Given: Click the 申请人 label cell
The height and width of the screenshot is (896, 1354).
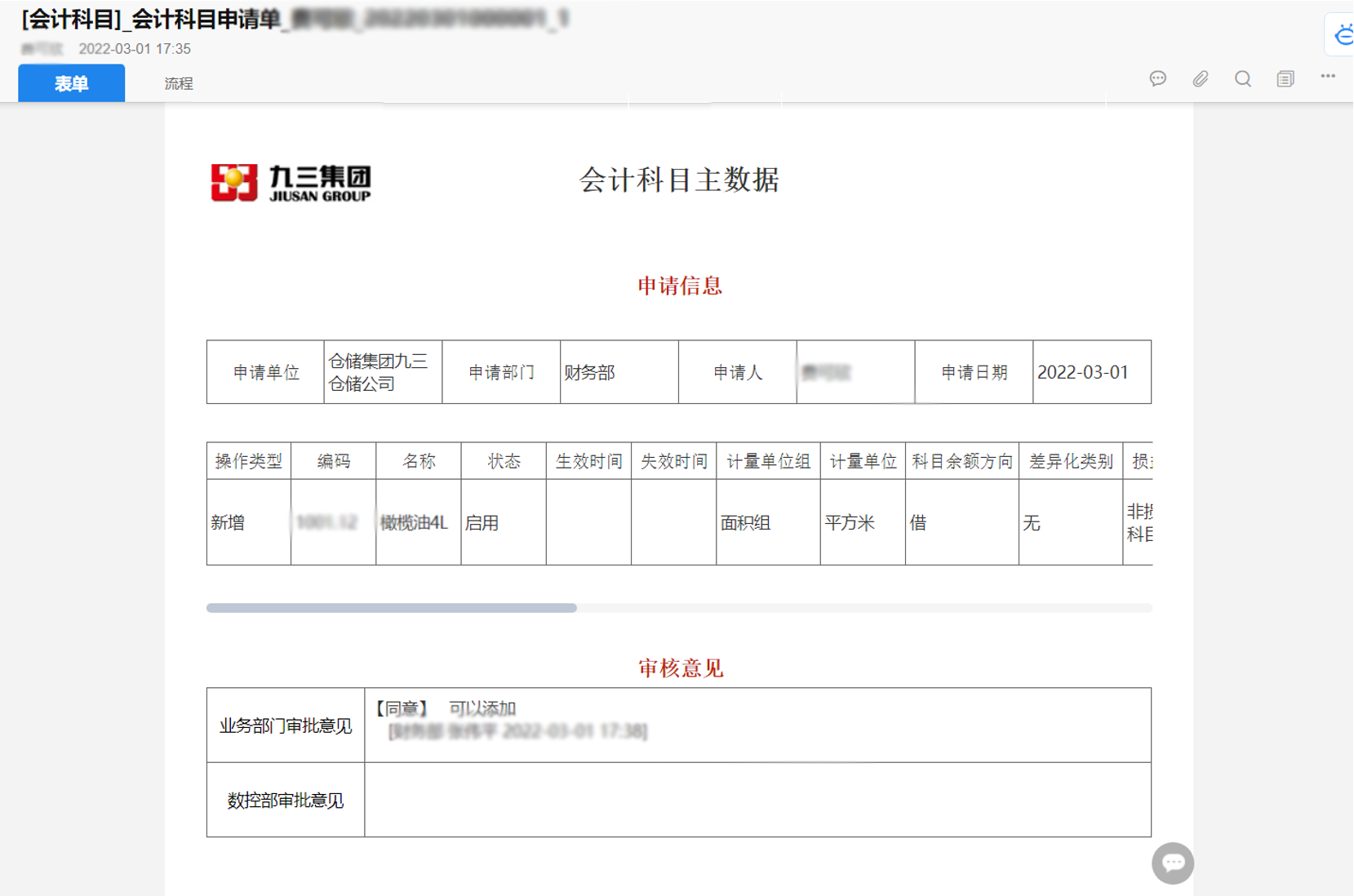Looking at the screenshot, I should pyautogui.click(x=738, y=372).
